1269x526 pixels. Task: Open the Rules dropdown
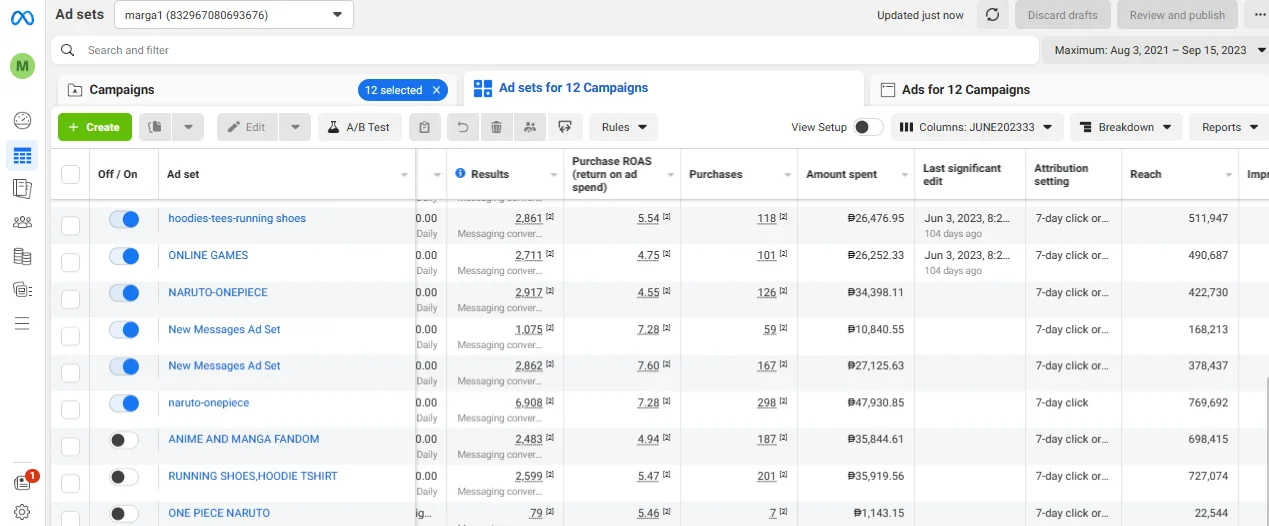[x=623, y=127]
